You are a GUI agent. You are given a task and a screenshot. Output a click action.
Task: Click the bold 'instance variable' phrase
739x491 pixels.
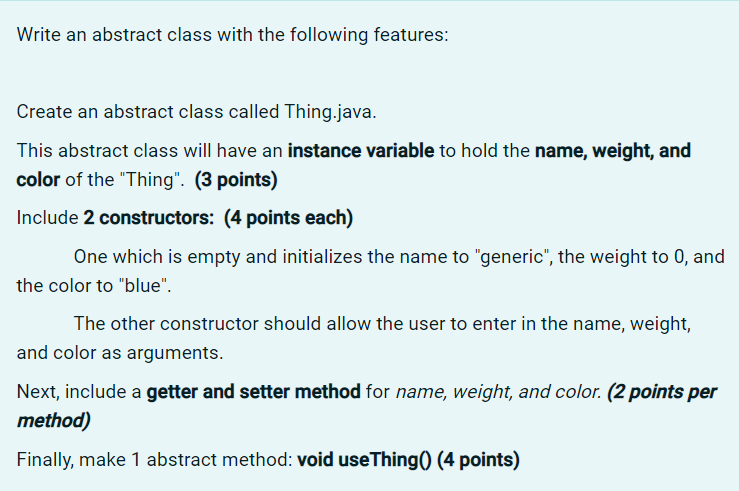(361, 151)
